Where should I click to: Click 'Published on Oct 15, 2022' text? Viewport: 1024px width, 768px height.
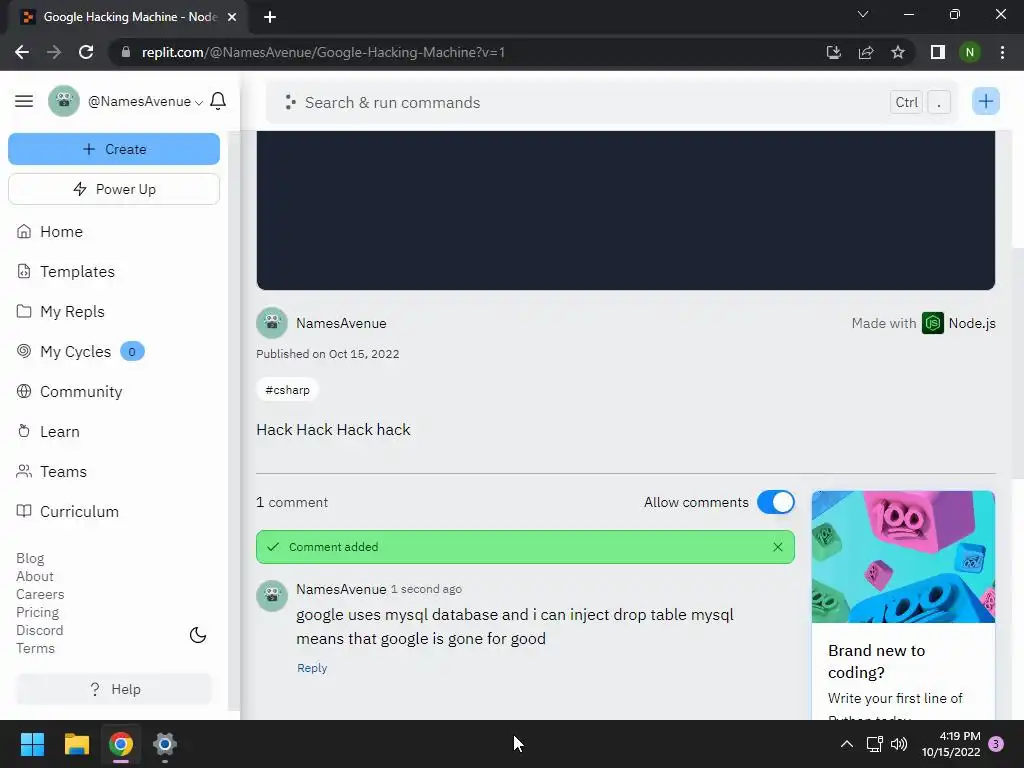point(327,354)
